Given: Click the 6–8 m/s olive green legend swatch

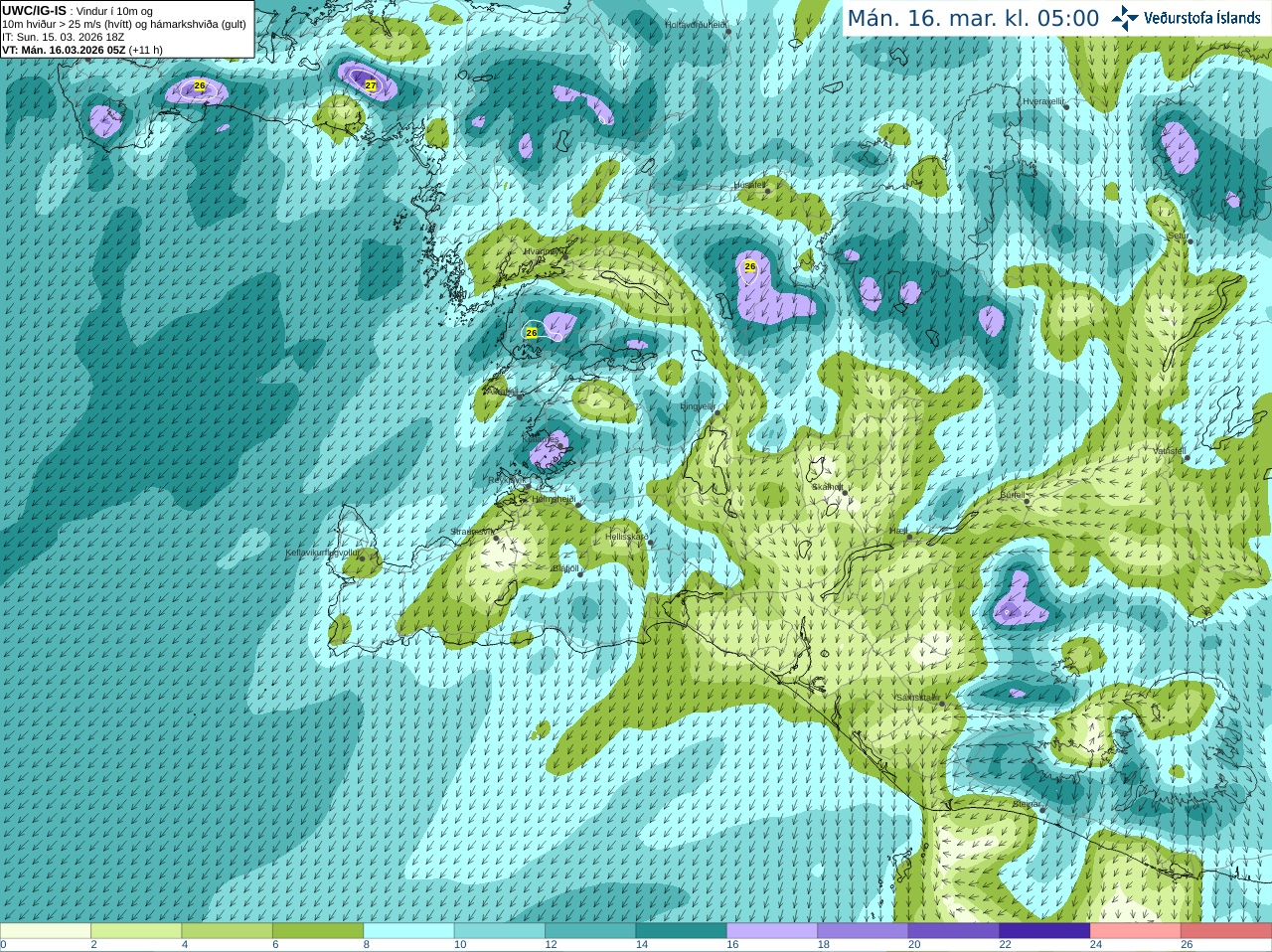Looking at the screenshot, I should tap(318, 931).
